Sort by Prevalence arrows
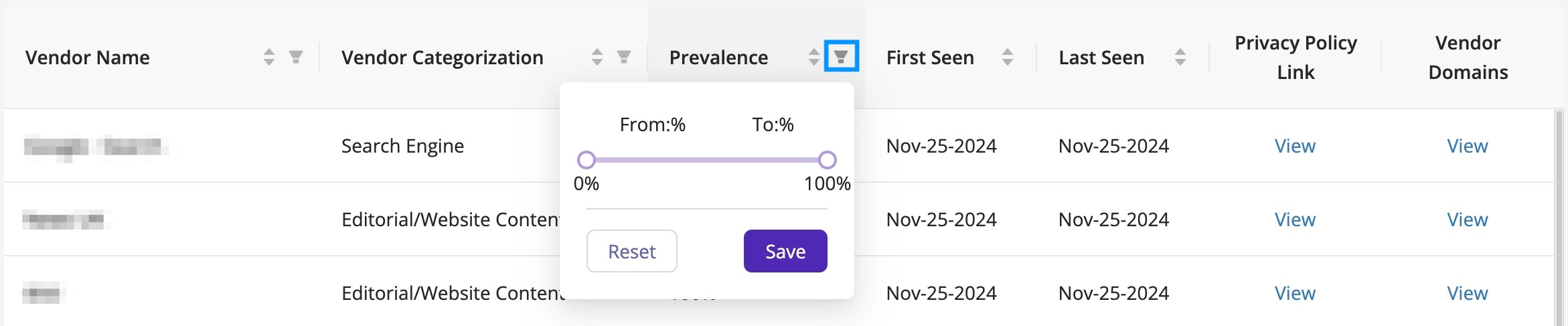1568x326 pixels. click(x=813, y=57)
